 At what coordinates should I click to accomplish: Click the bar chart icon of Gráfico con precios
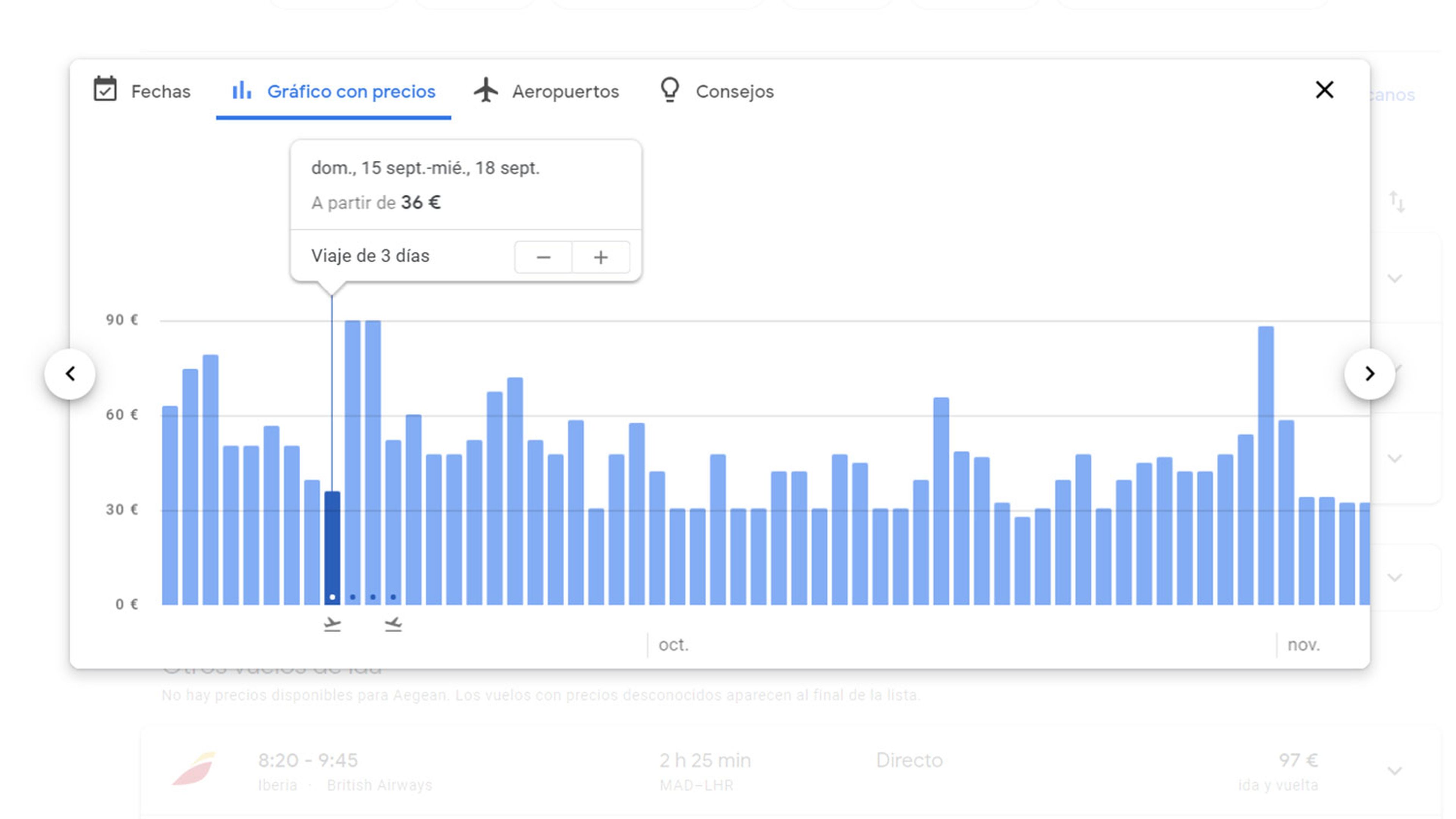[x=242, y=90]
